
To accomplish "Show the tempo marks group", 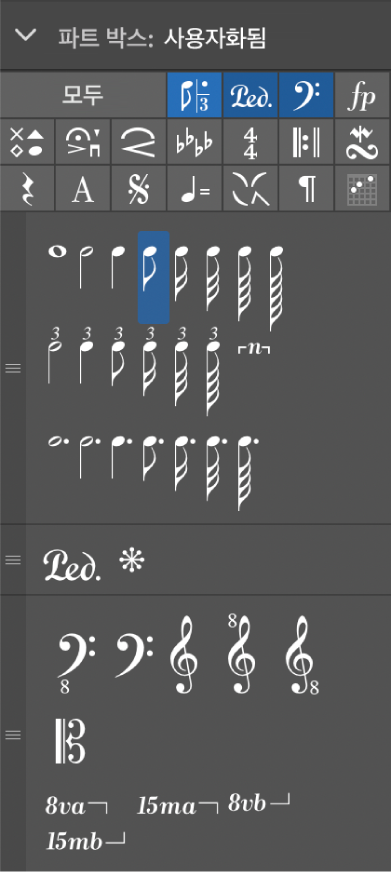I will click(195, 189).
